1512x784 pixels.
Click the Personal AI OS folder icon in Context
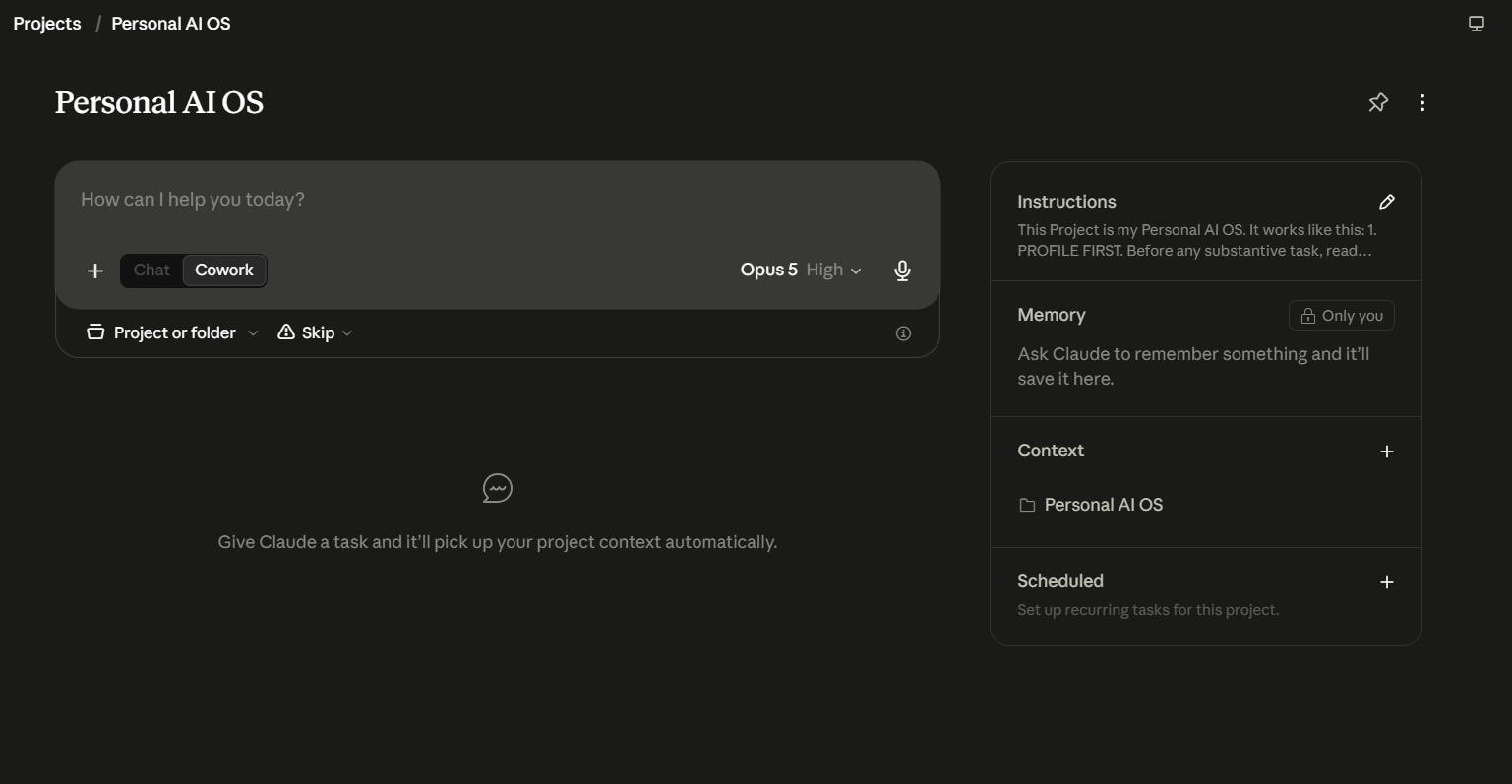pyautogui.click(x=1027, y=505)
